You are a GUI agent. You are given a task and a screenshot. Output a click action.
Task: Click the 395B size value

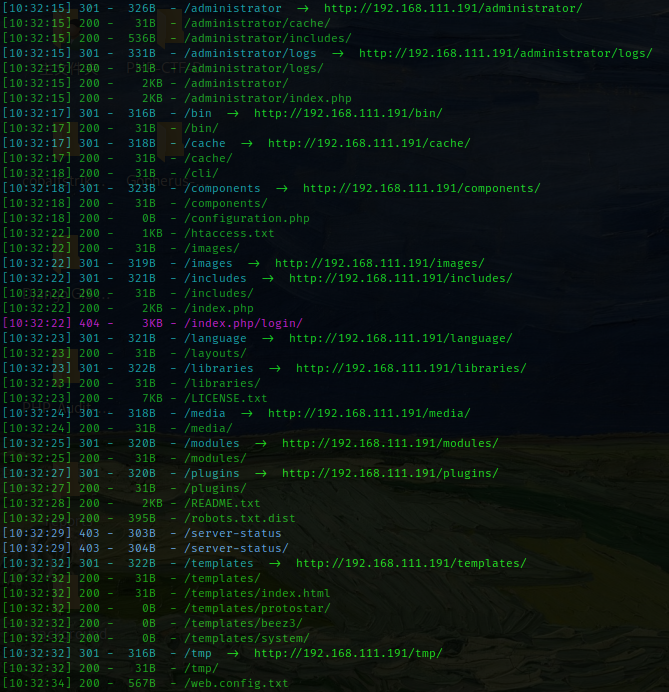(142, 519)
